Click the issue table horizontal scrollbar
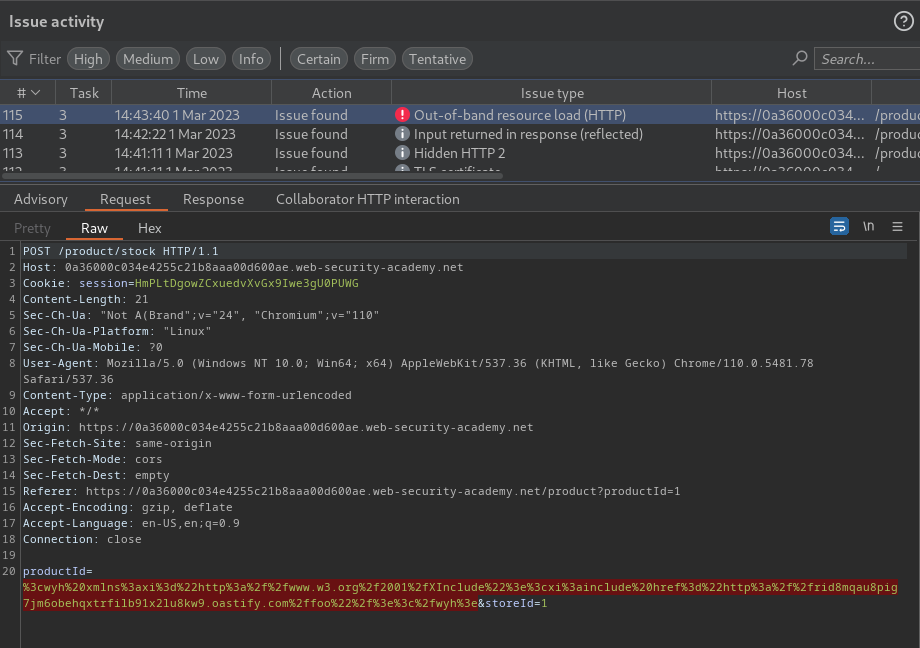The width and height of the screenshot is (920, 648). (x=252, y=175)
